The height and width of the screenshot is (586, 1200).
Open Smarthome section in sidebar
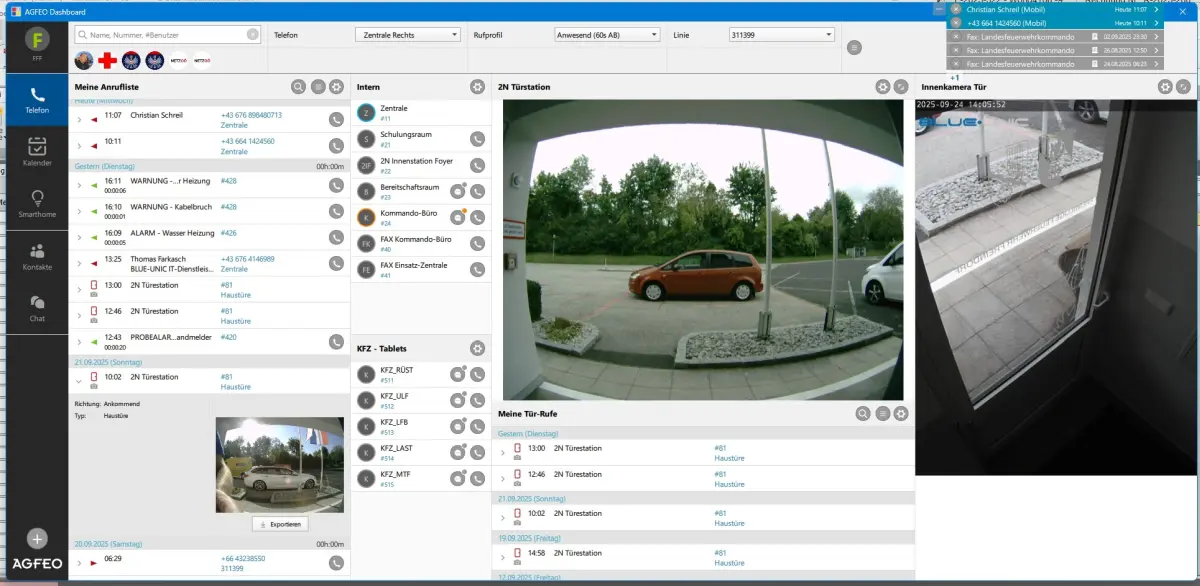37,203
